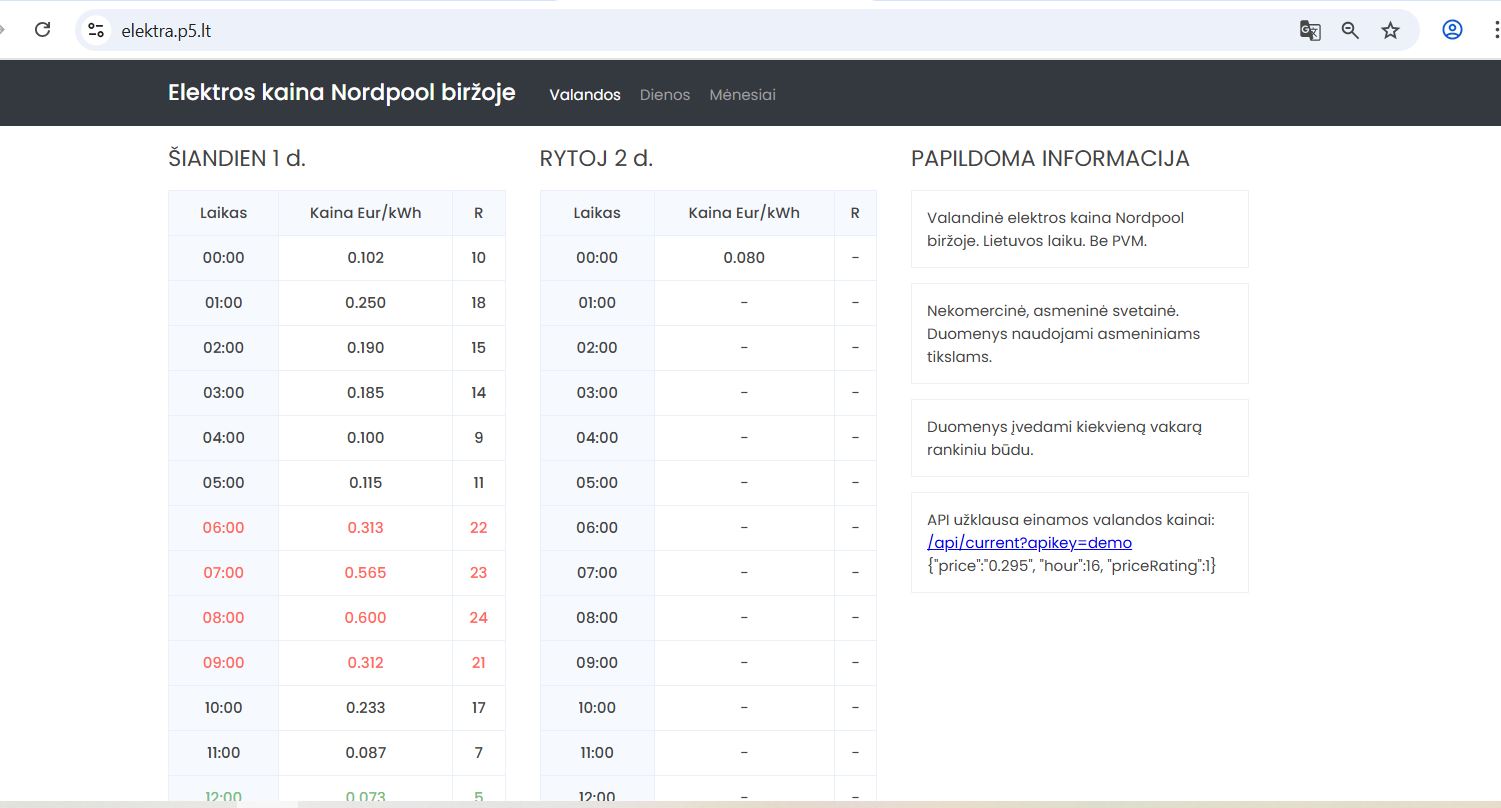Open the zoom magnifier icon in address bar
1501x808 pixels.
click(1350, 30)
